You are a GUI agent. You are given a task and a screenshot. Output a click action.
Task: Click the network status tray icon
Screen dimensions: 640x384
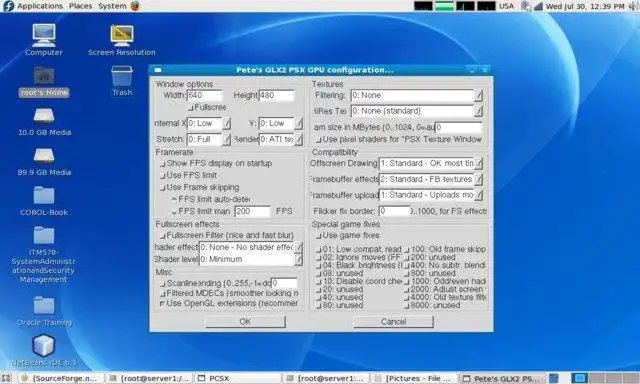(538, 6)
